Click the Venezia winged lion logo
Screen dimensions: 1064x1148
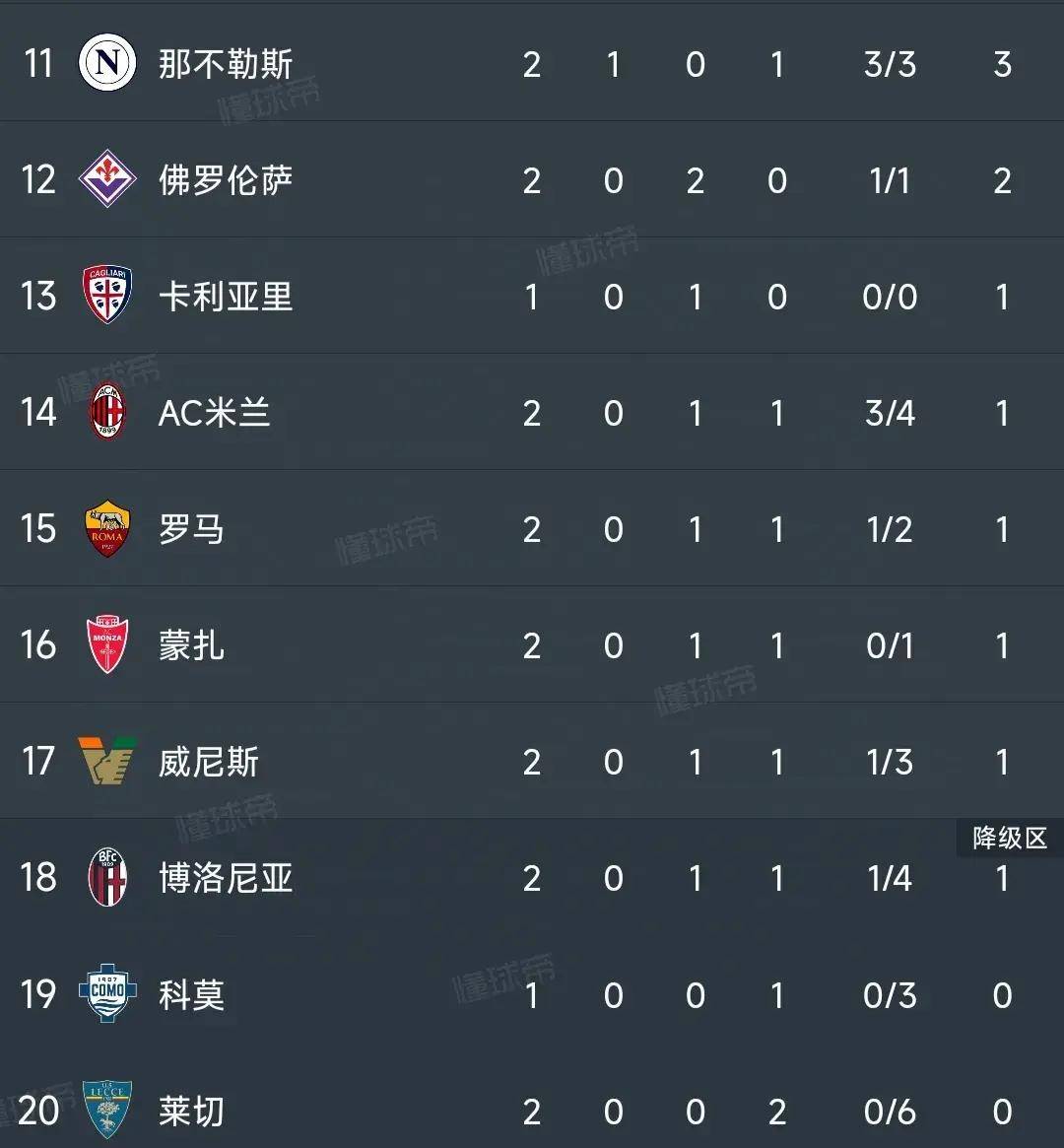pos(107,761)
